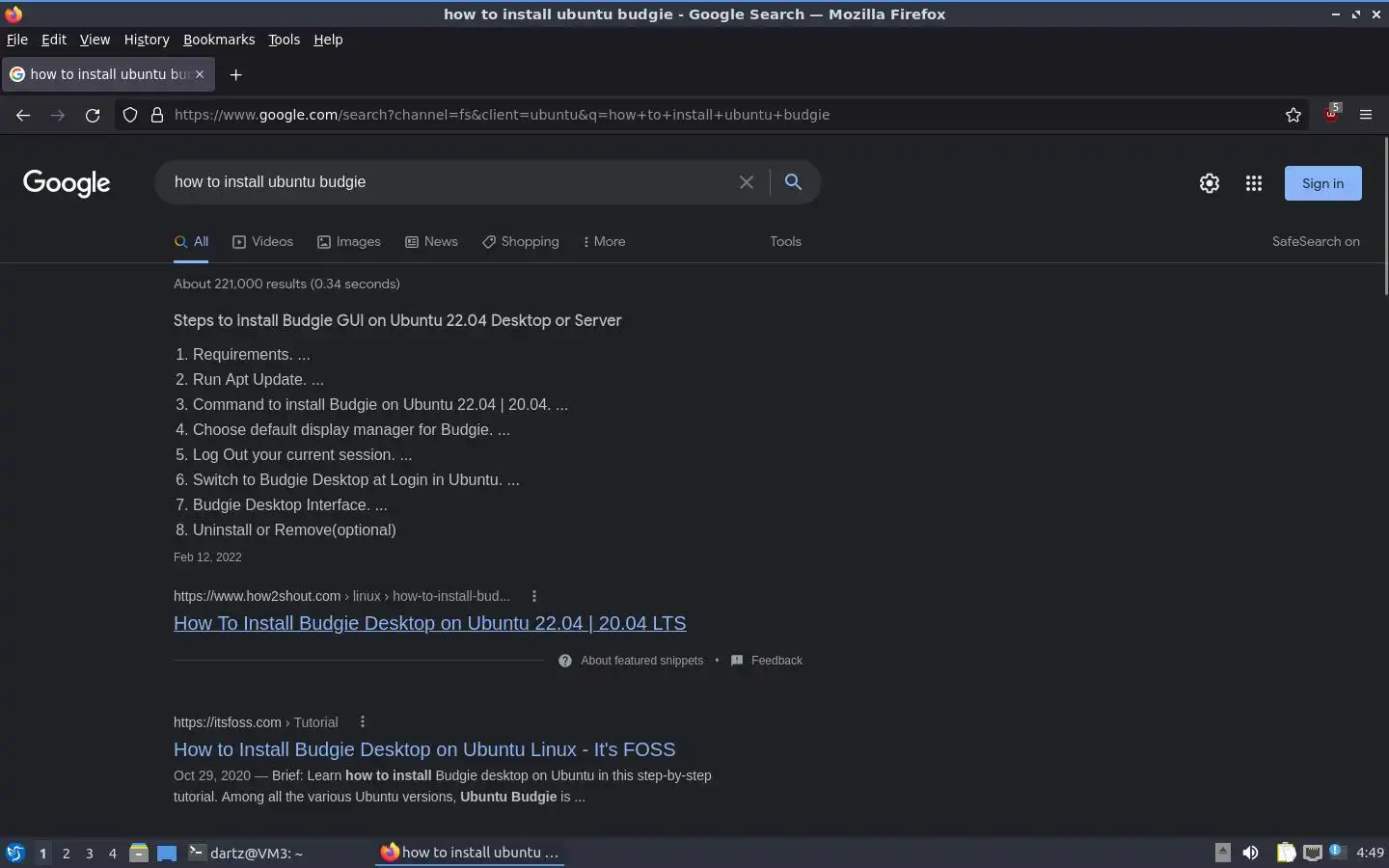This screenshot has height=868, width=1389.
Task: Open 'How To Install Budgie Desktop on Ubuntu 22.04' link
Action: [429, 623]
